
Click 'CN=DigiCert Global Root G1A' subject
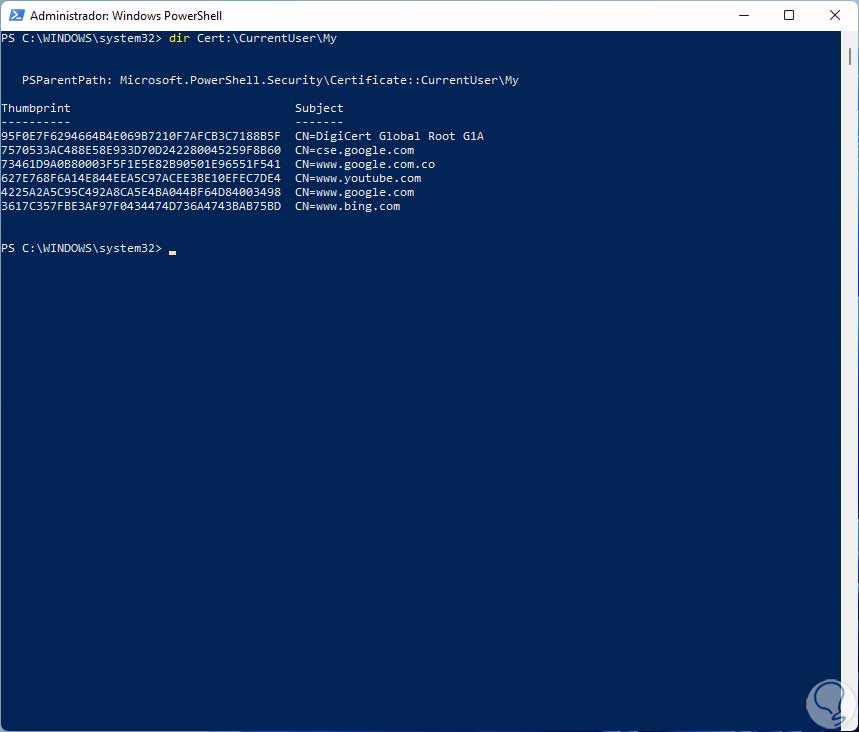point(390,136)
